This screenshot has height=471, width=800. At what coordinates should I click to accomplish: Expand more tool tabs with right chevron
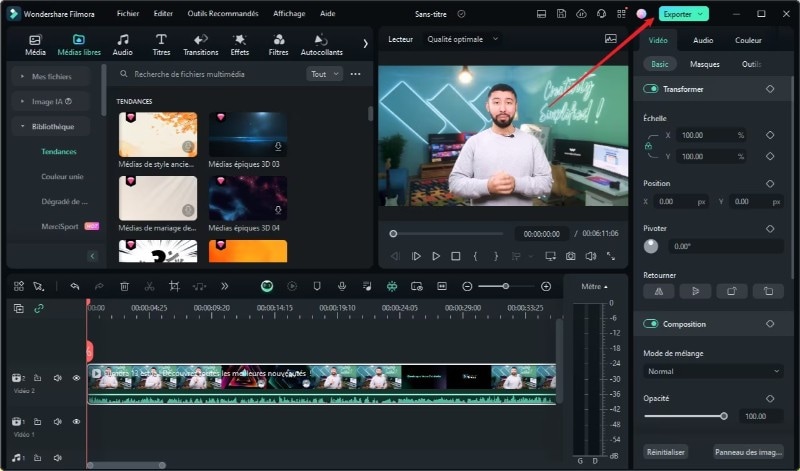tap(365, 44)
